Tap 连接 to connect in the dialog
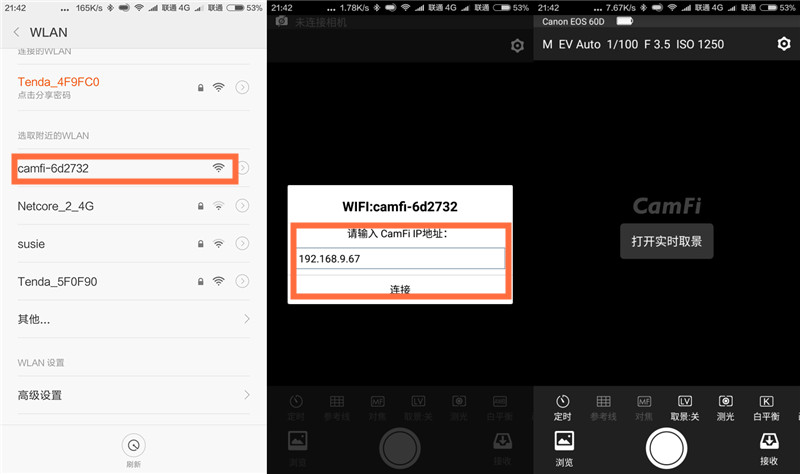 pyautogui.click(x=400, y=289)
